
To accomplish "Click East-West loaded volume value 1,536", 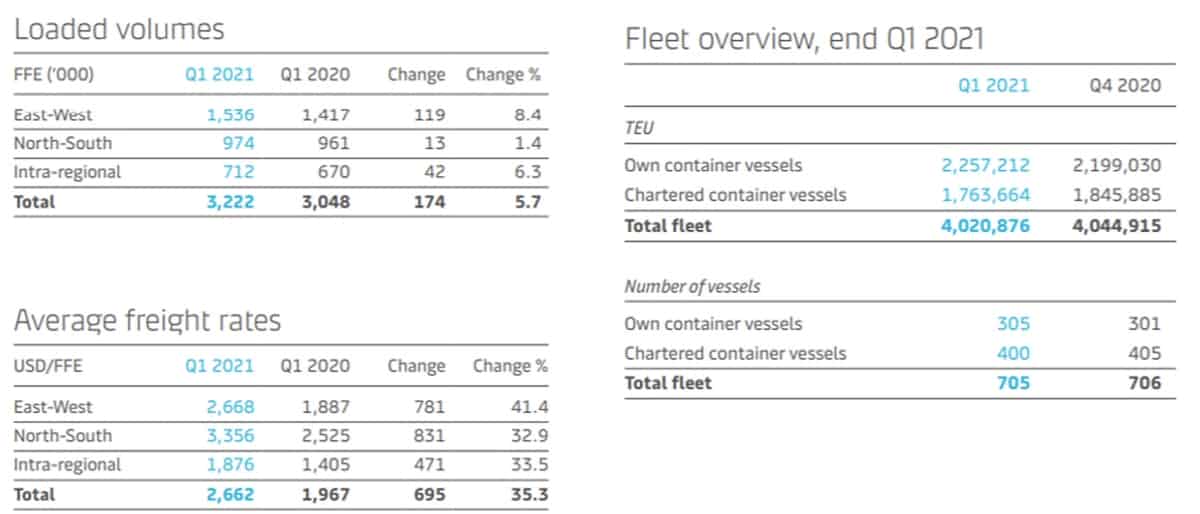I will click(231, 115).
